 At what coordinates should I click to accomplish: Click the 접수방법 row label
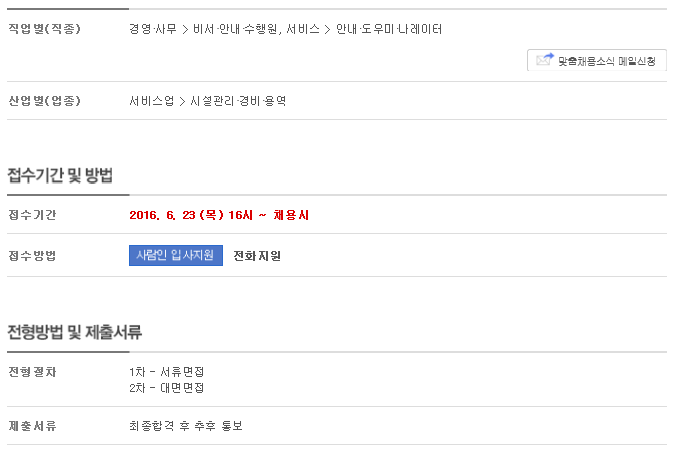(x=32, y=256)
